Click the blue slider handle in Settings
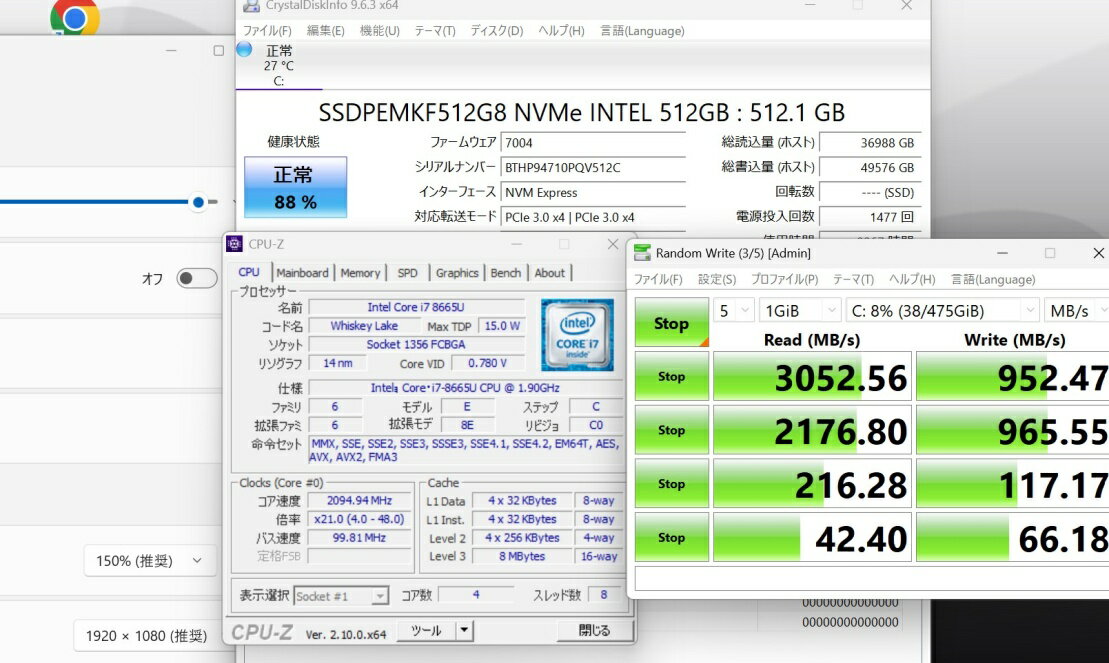 pyautogui.click(x=198, y=202)
